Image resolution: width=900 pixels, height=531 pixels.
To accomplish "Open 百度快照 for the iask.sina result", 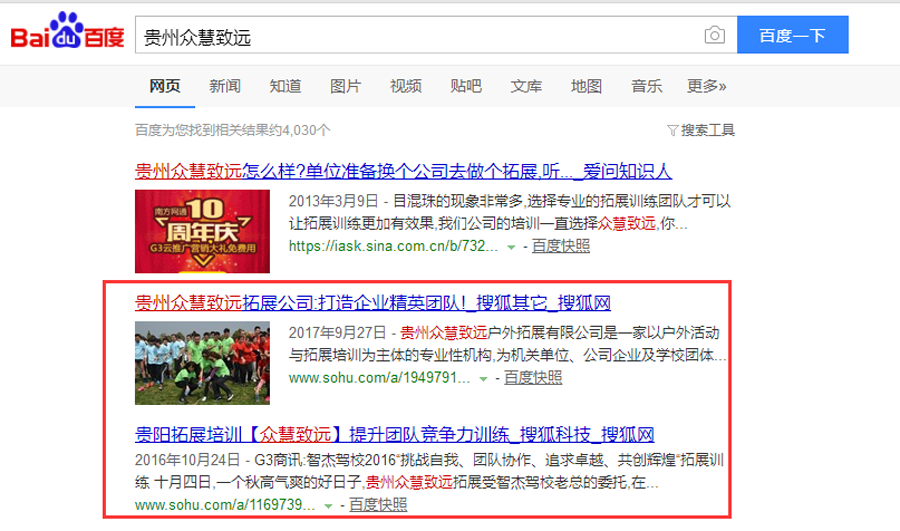I will (561, 246).
